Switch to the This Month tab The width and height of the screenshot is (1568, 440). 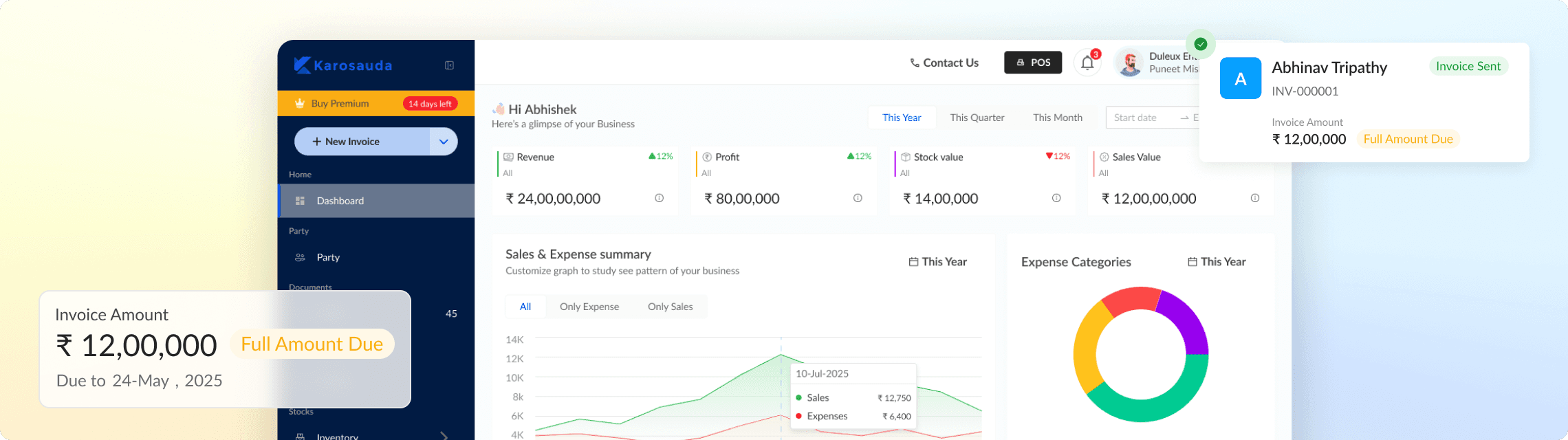pos(1057,118)
